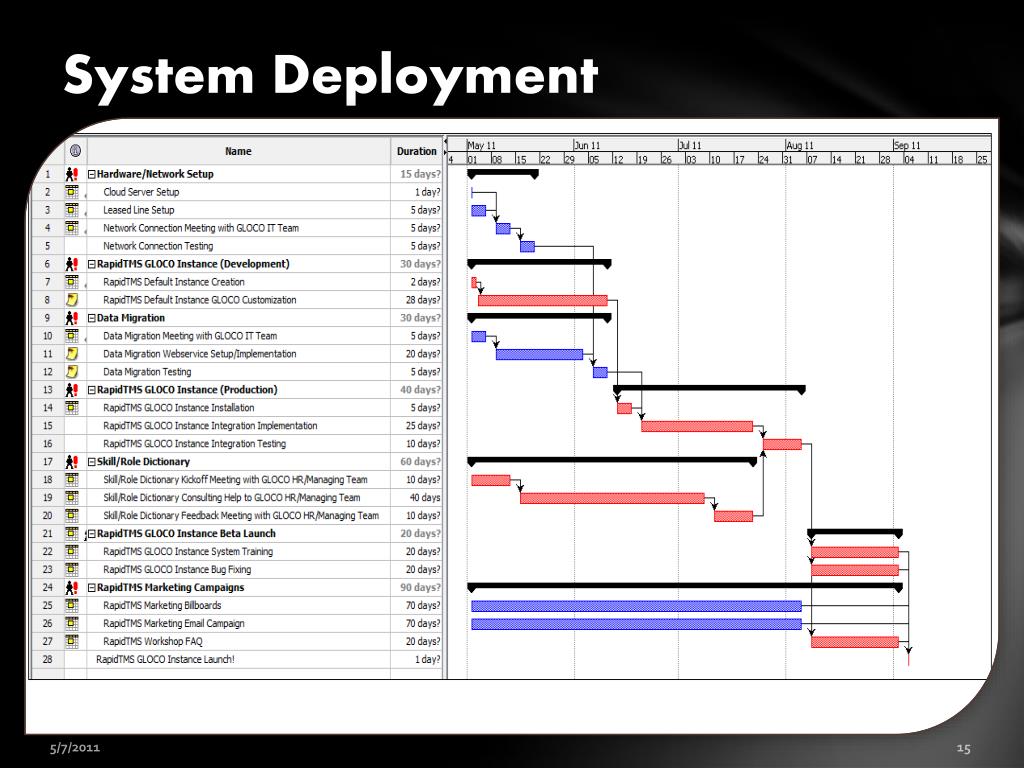Click the blue Leased Line Setup Gantt bar

(479, 210)
